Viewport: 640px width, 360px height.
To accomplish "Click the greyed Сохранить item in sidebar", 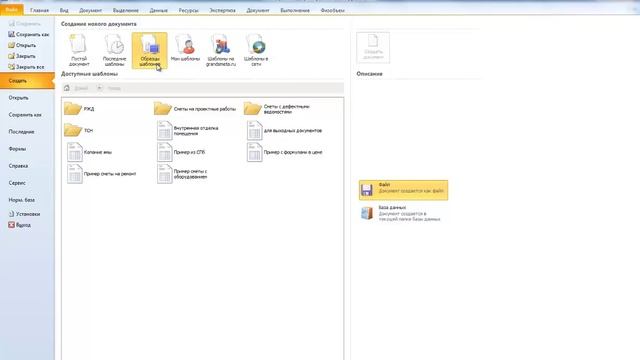I will (24, 24).
